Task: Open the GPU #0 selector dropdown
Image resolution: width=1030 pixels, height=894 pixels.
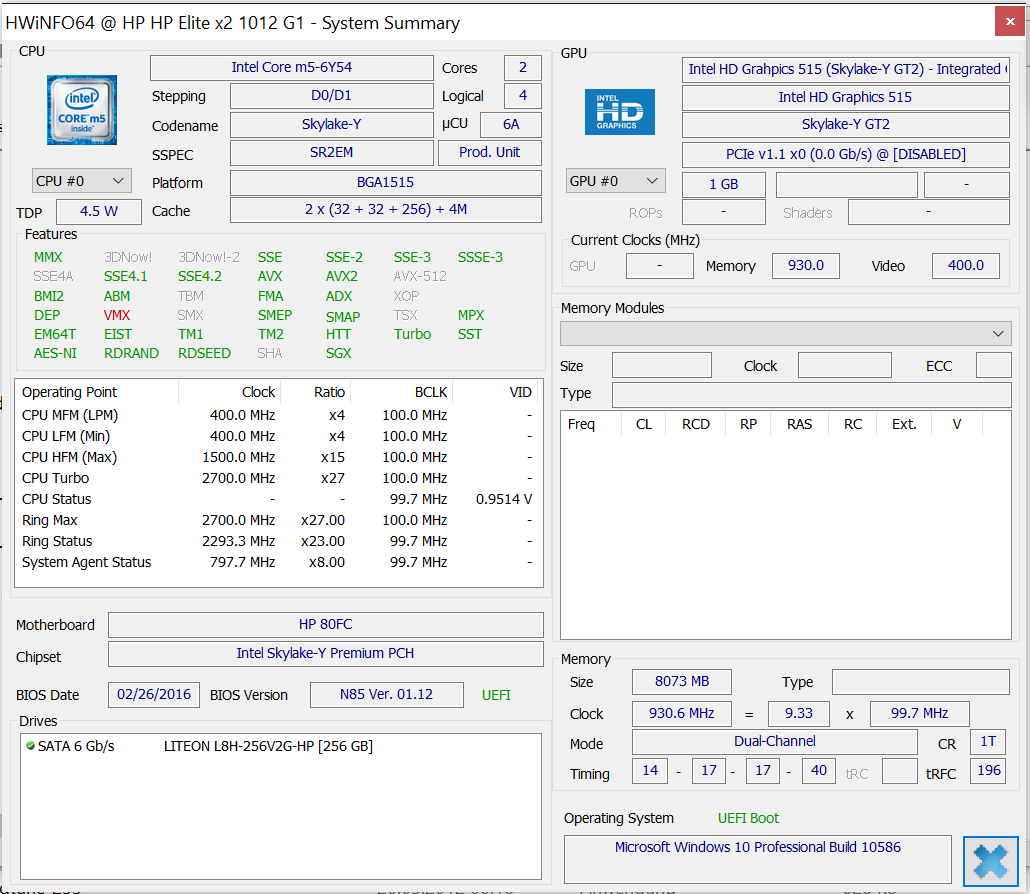Action: pos(615,181)
